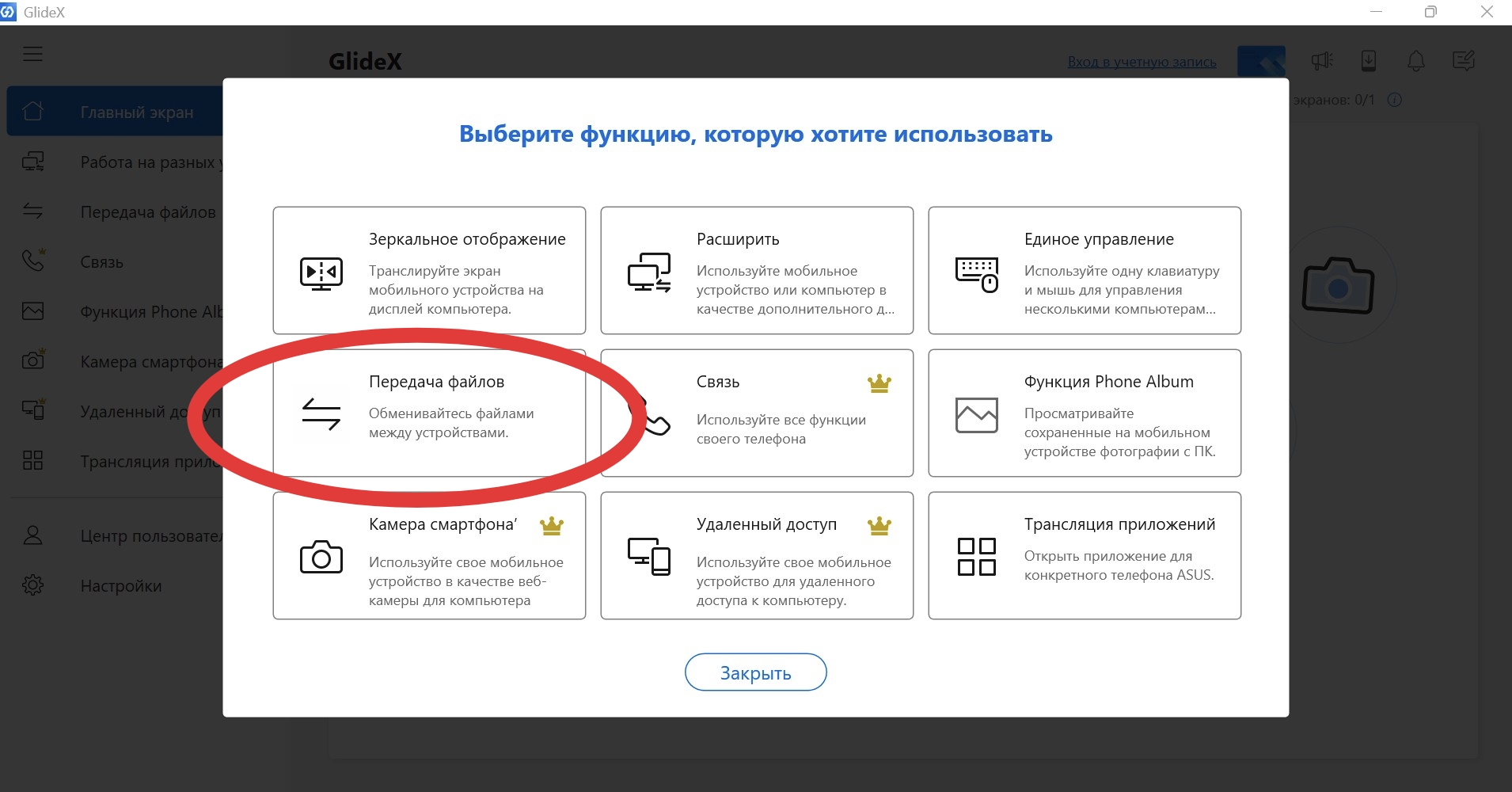The height and width of the screenshot is (792, 1512).
Task: Click the mirror display icon
Action: coord(321,273)
